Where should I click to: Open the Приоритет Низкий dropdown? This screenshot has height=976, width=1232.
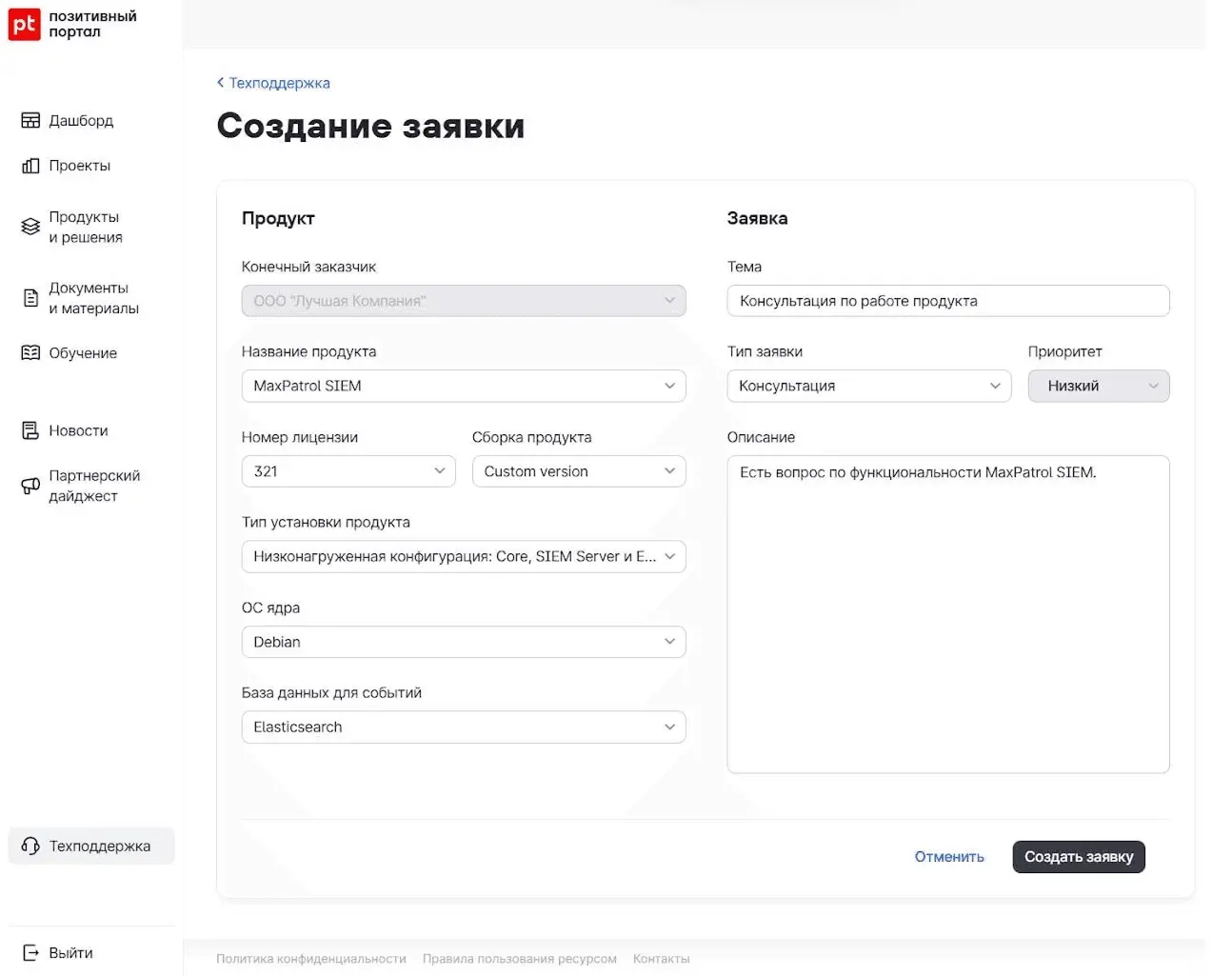[x=1099, y=386]
